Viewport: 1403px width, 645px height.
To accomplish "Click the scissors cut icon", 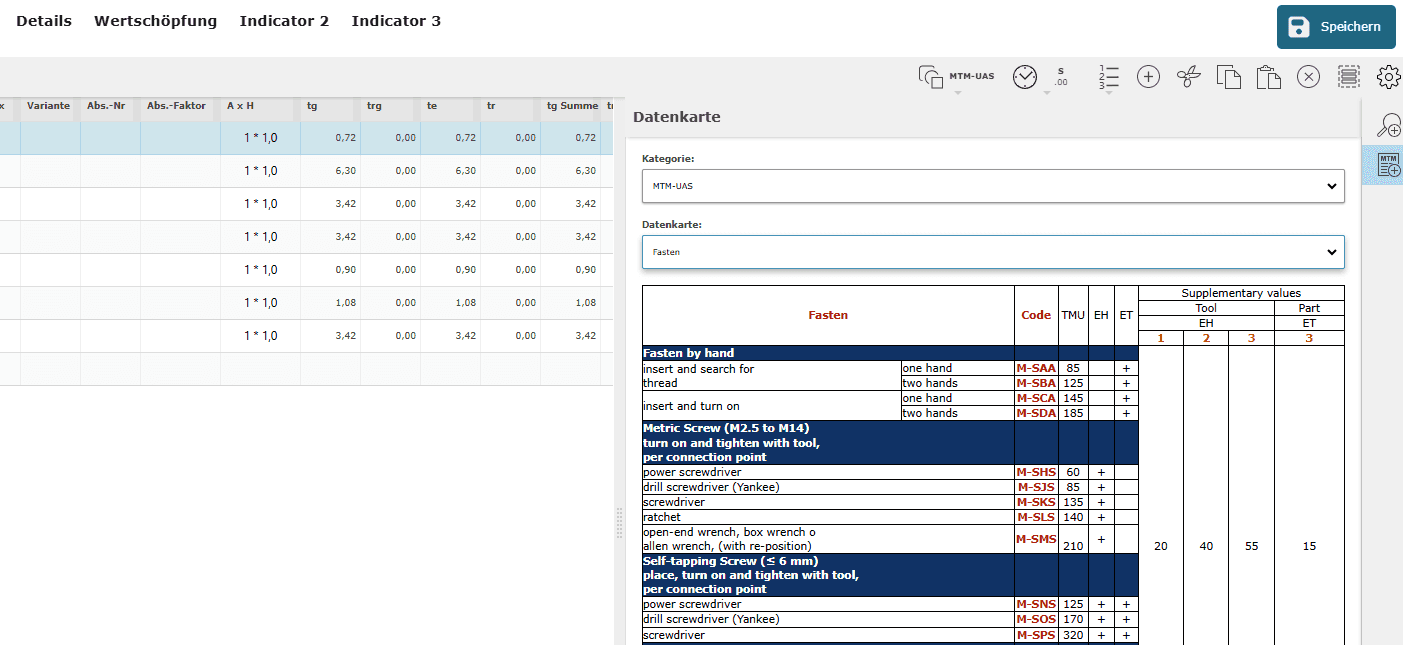I will [x=1187, y=77].
